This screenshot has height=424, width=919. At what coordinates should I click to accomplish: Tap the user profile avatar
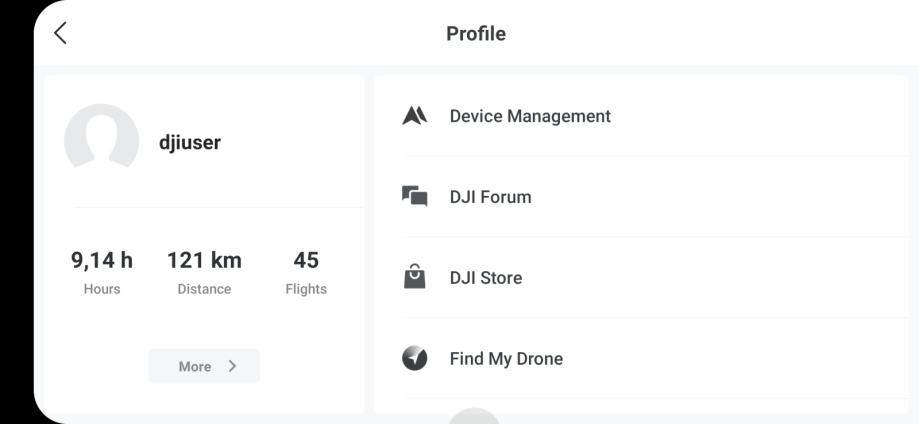coord(101,141)
